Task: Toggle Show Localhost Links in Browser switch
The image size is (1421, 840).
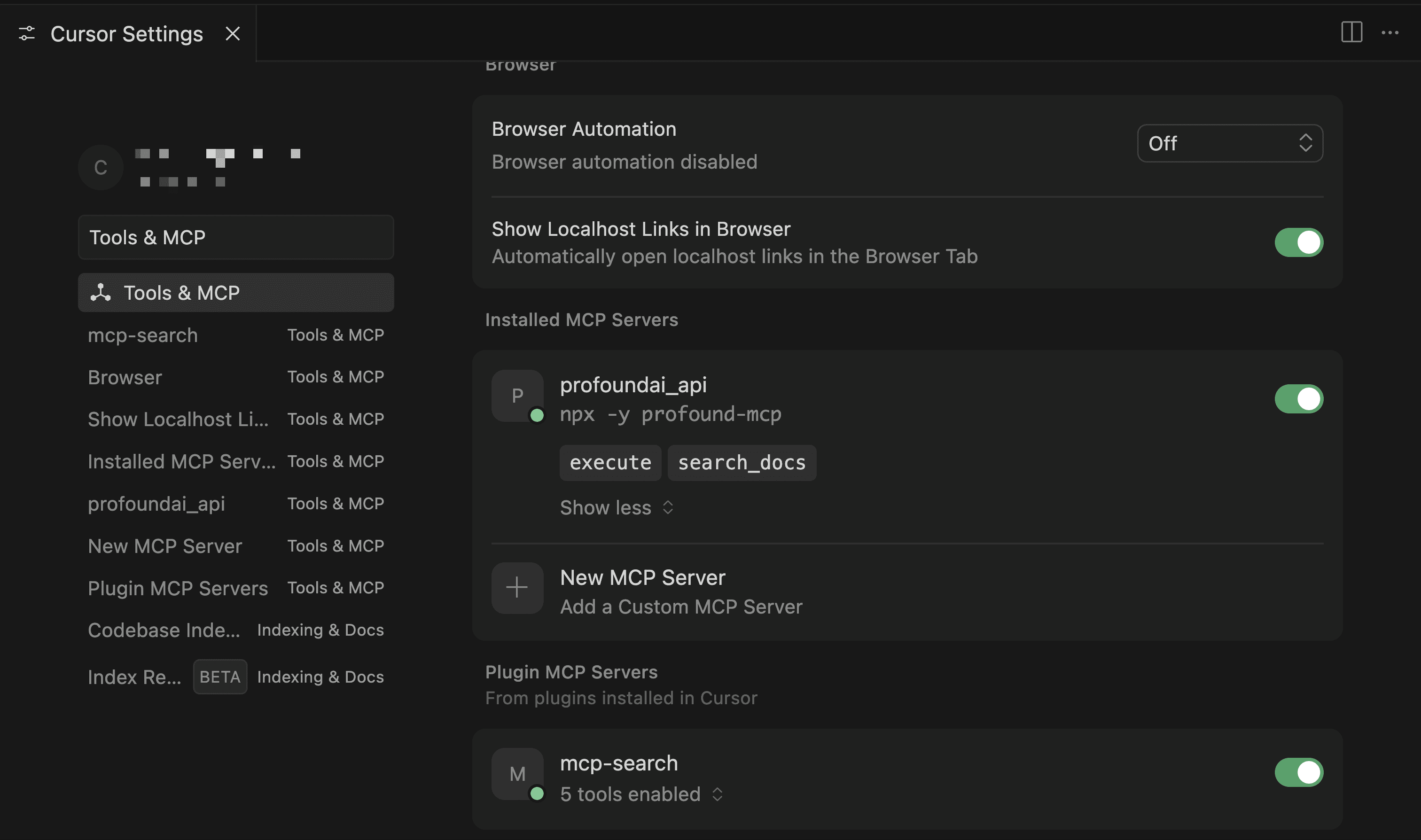Action: click(1299, 242)
